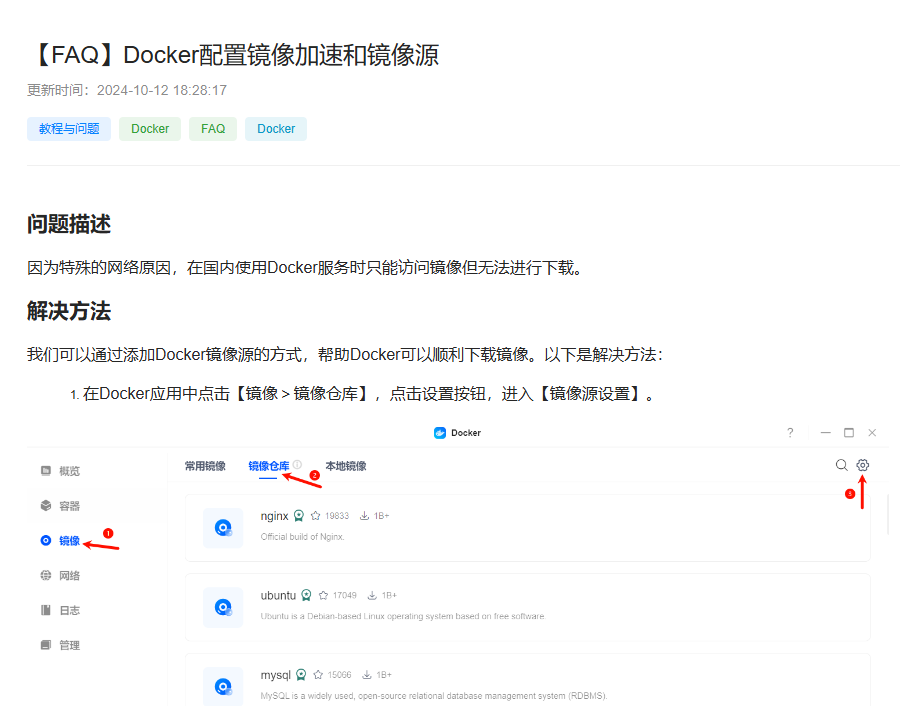
Task: Open image search with the magnifier icon
Action: pyautogui.click(x=841, y=465)
